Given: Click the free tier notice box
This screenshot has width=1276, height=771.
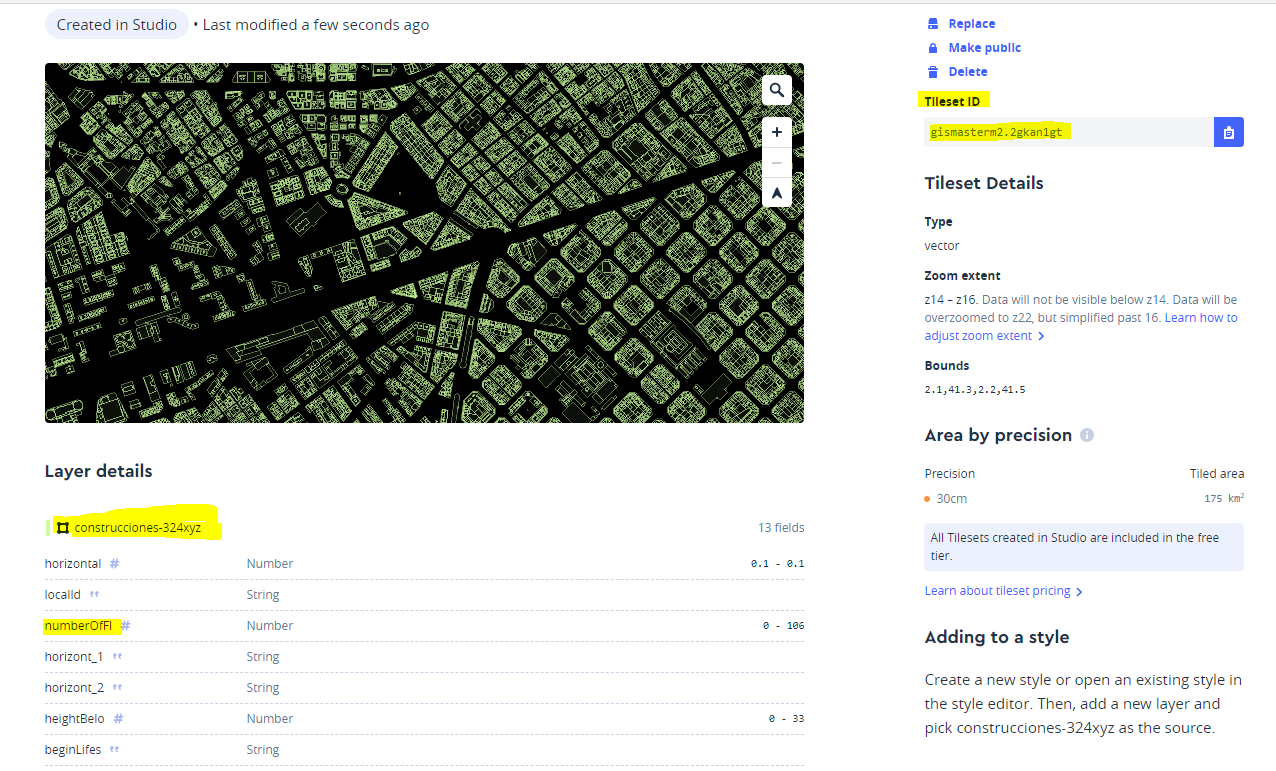Looking at the screenshot, I should click(x=1084, y=546).
